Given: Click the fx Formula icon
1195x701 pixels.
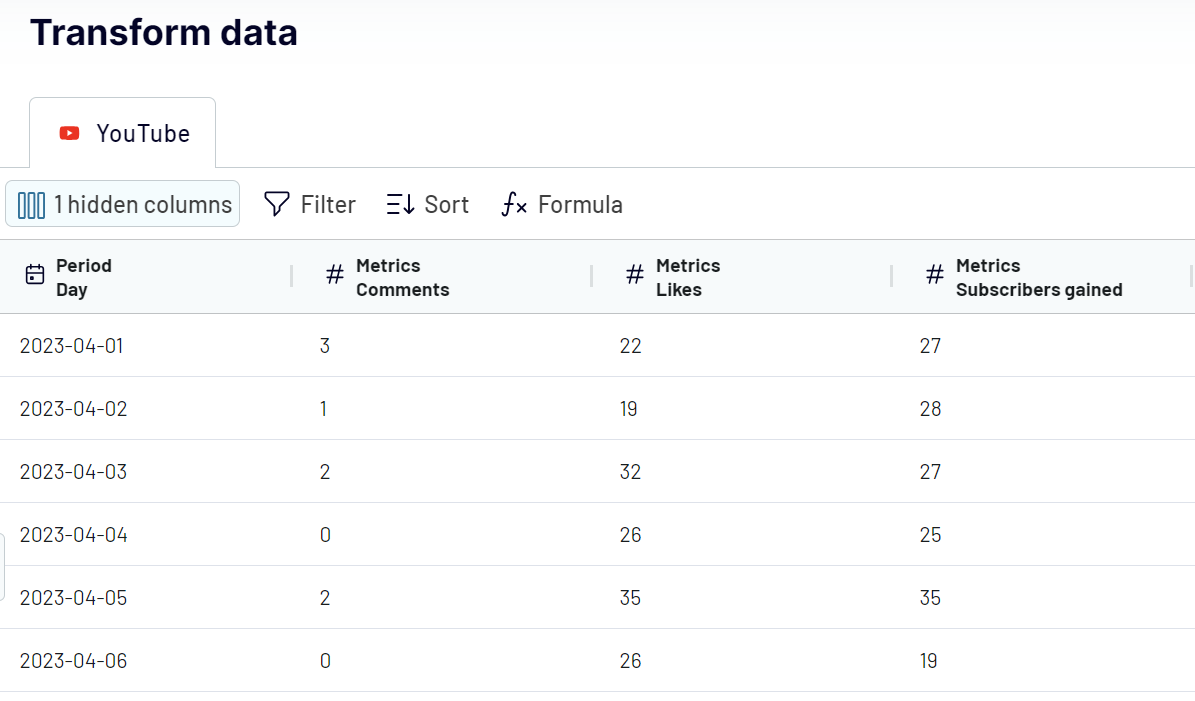Looking at the screenshot, I should click(514, 204).
